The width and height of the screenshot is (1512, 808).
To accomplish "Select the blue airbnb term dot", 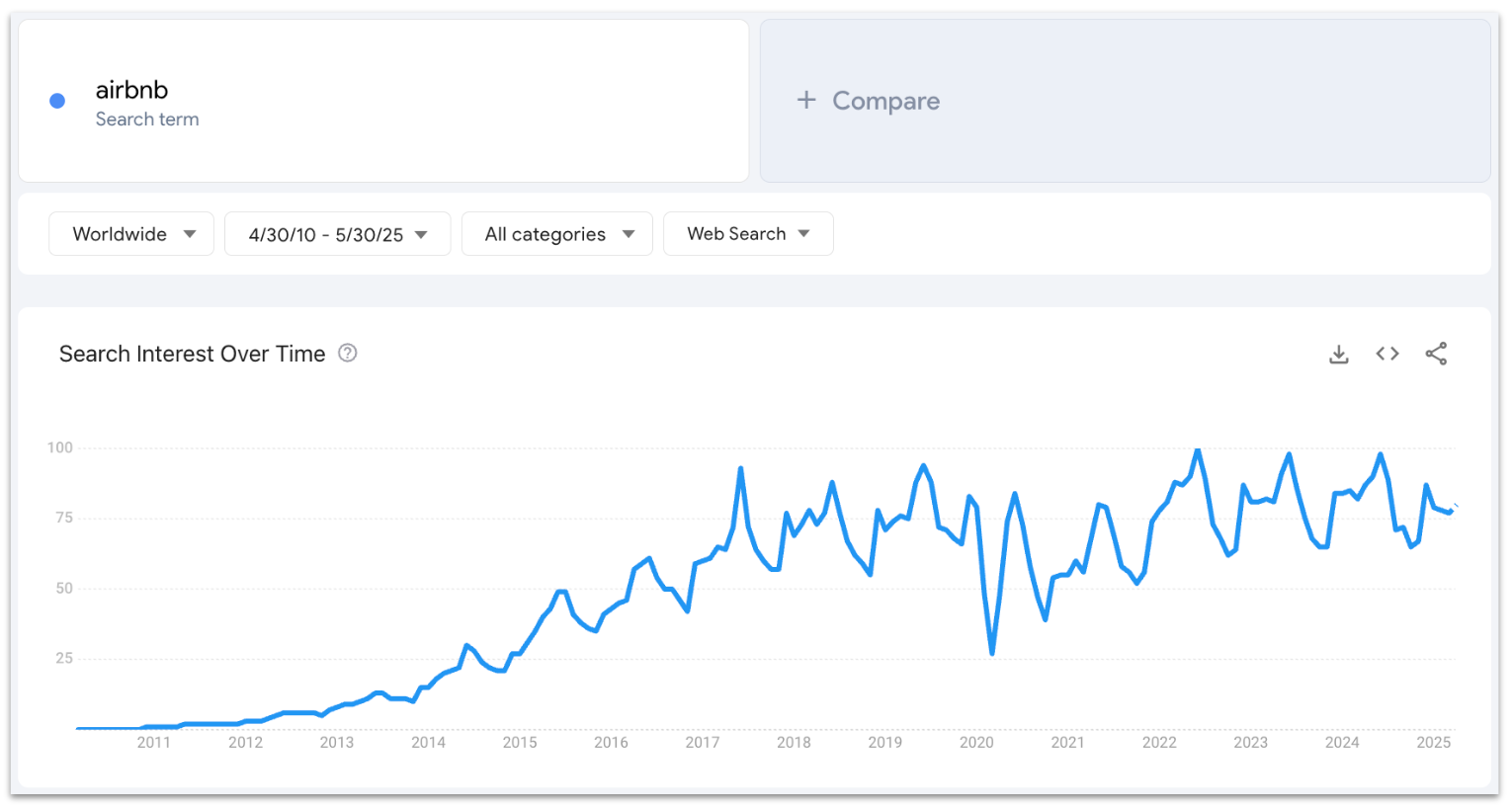I will tap(57, 101).
